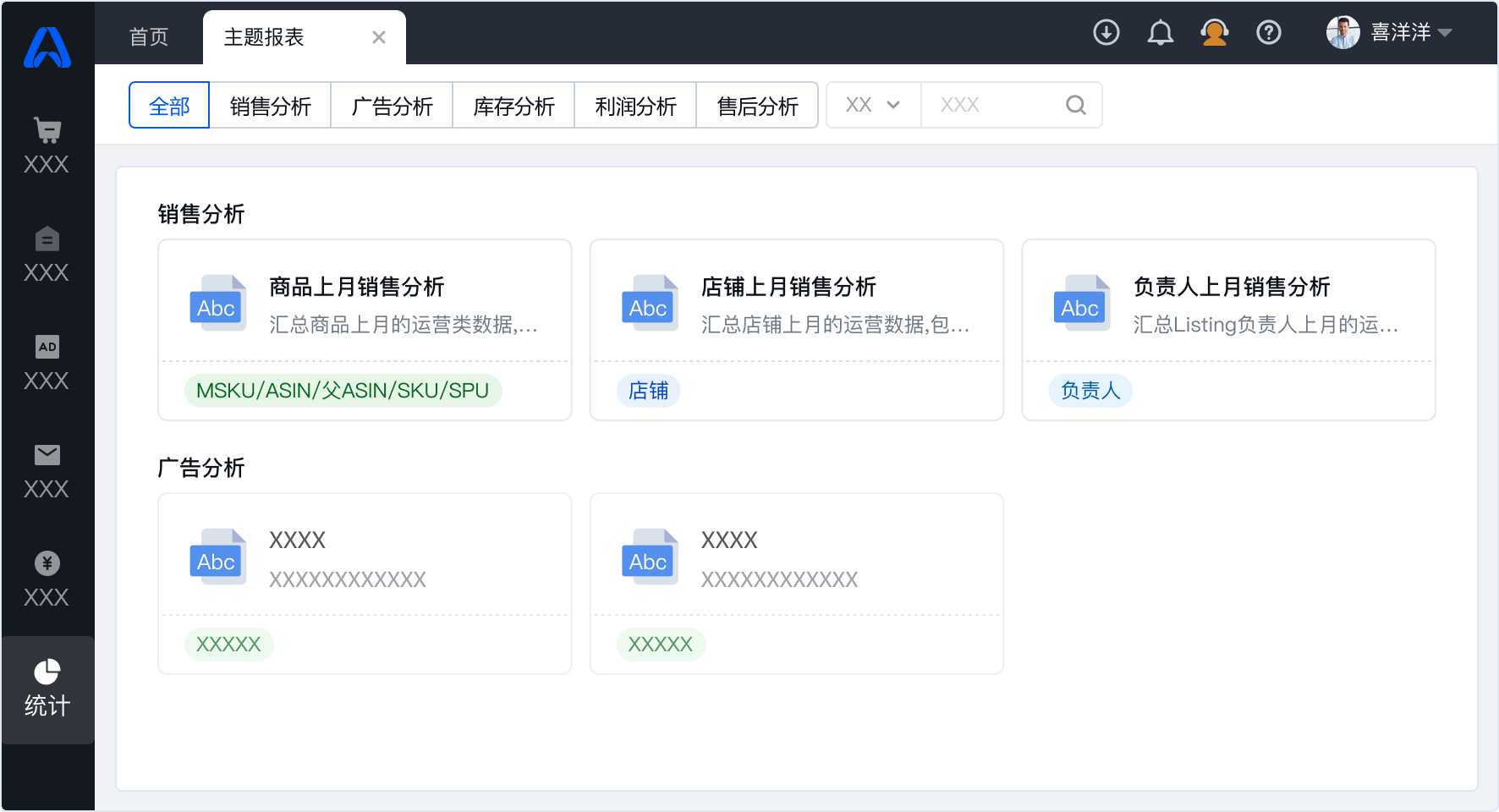Open notifications bell icon
This screenshot has height=812, width=1499.
tap(1160, 33)
